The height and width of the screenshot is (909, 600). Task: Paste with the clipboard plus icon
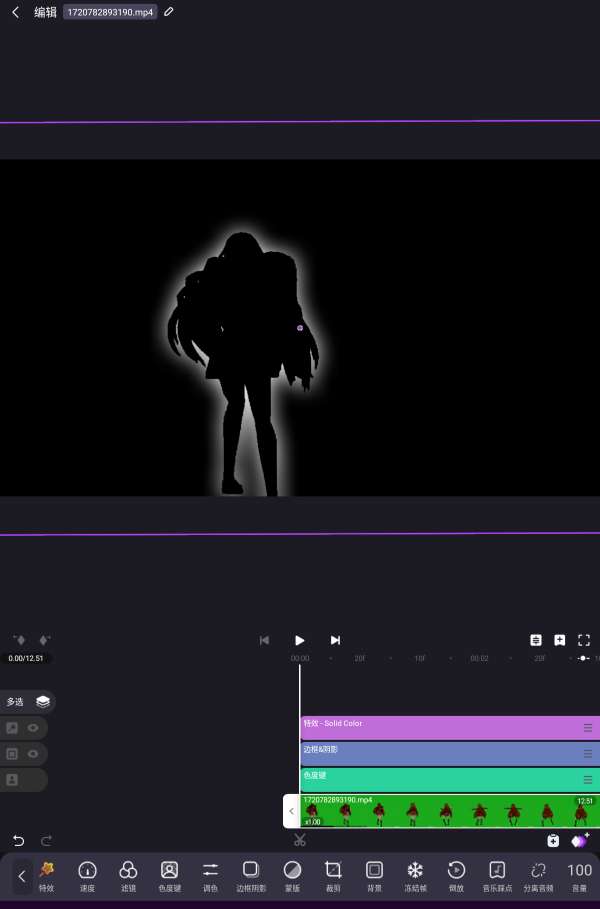[x=553, y=841]
